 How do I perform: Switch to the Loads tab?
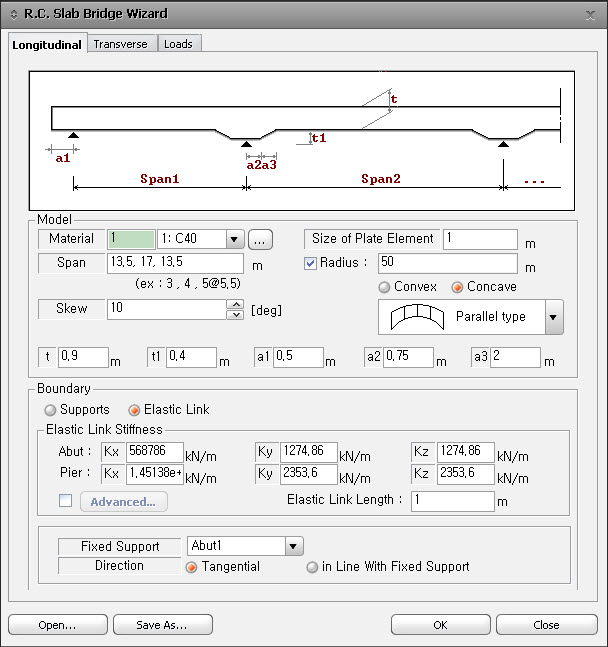tap(178, 44)
